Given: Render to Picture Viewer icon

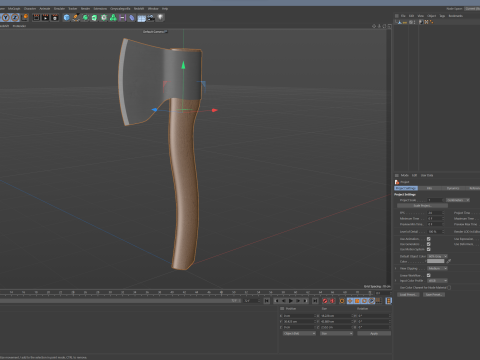Looking at the screenshot, I should coord(45,17).
